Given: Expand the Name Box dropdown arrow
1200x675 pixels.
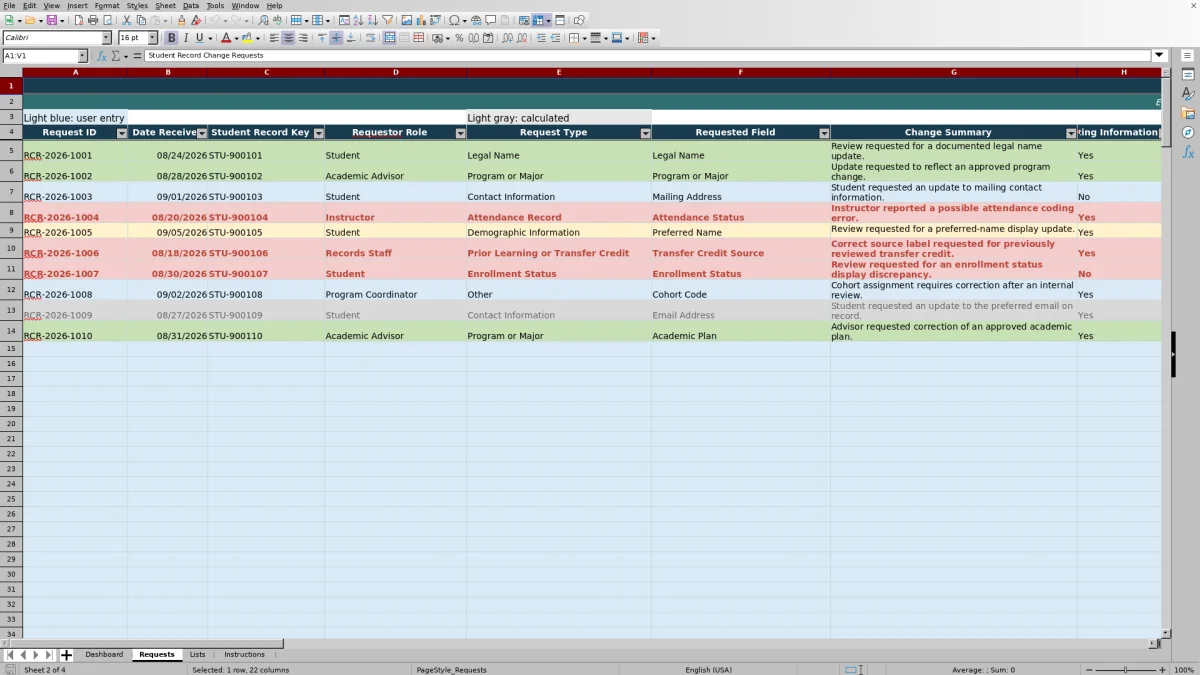Looking at the screenshot, I should coord(82,56).
